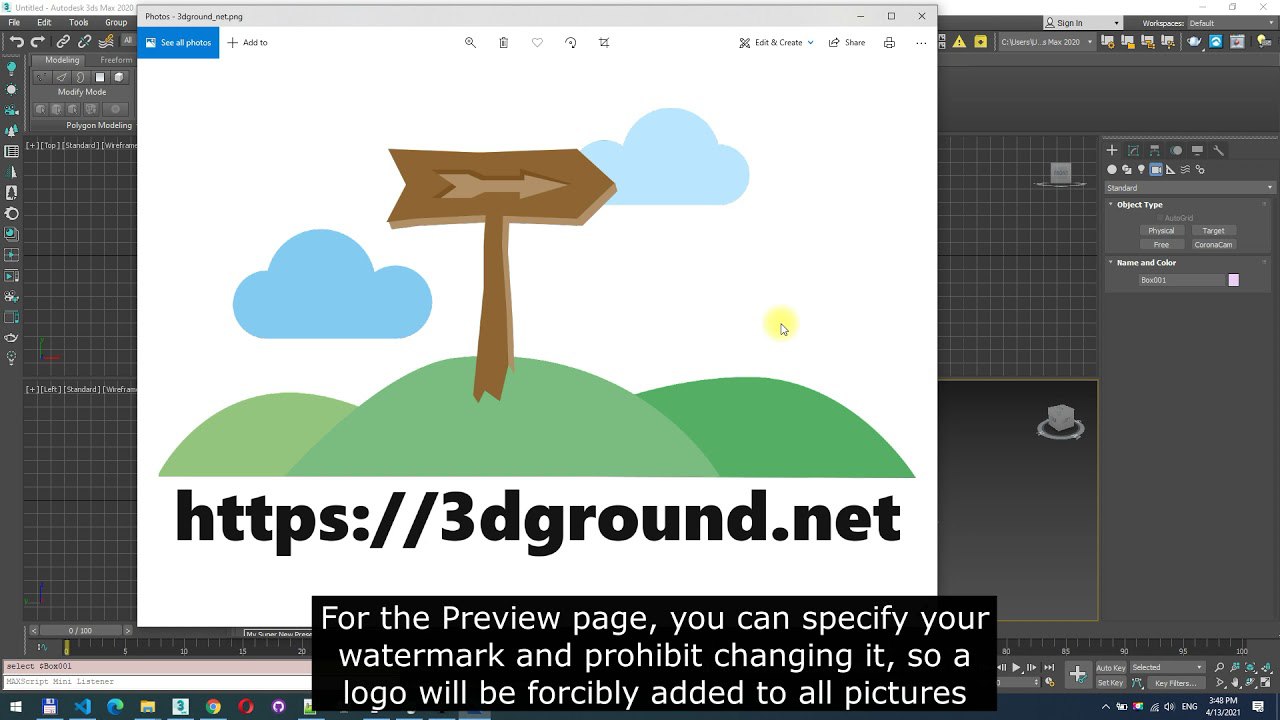This screenshot has width=1280, height=720.
Task: Select the Space Warps category icon
Action: (x=1185, y=170)
